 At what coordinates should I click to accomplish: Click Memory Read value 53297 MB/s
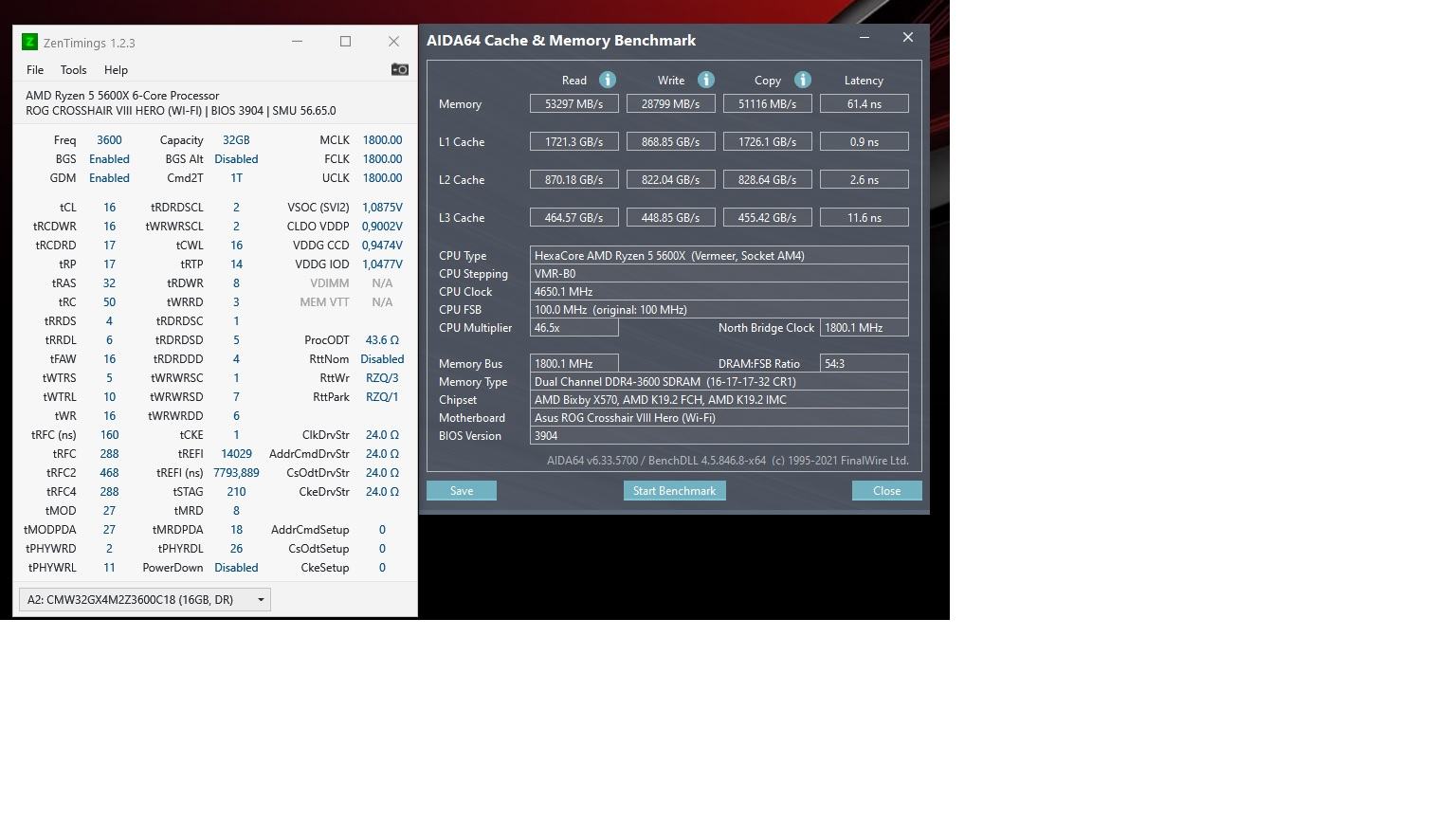tap(574, 103)
